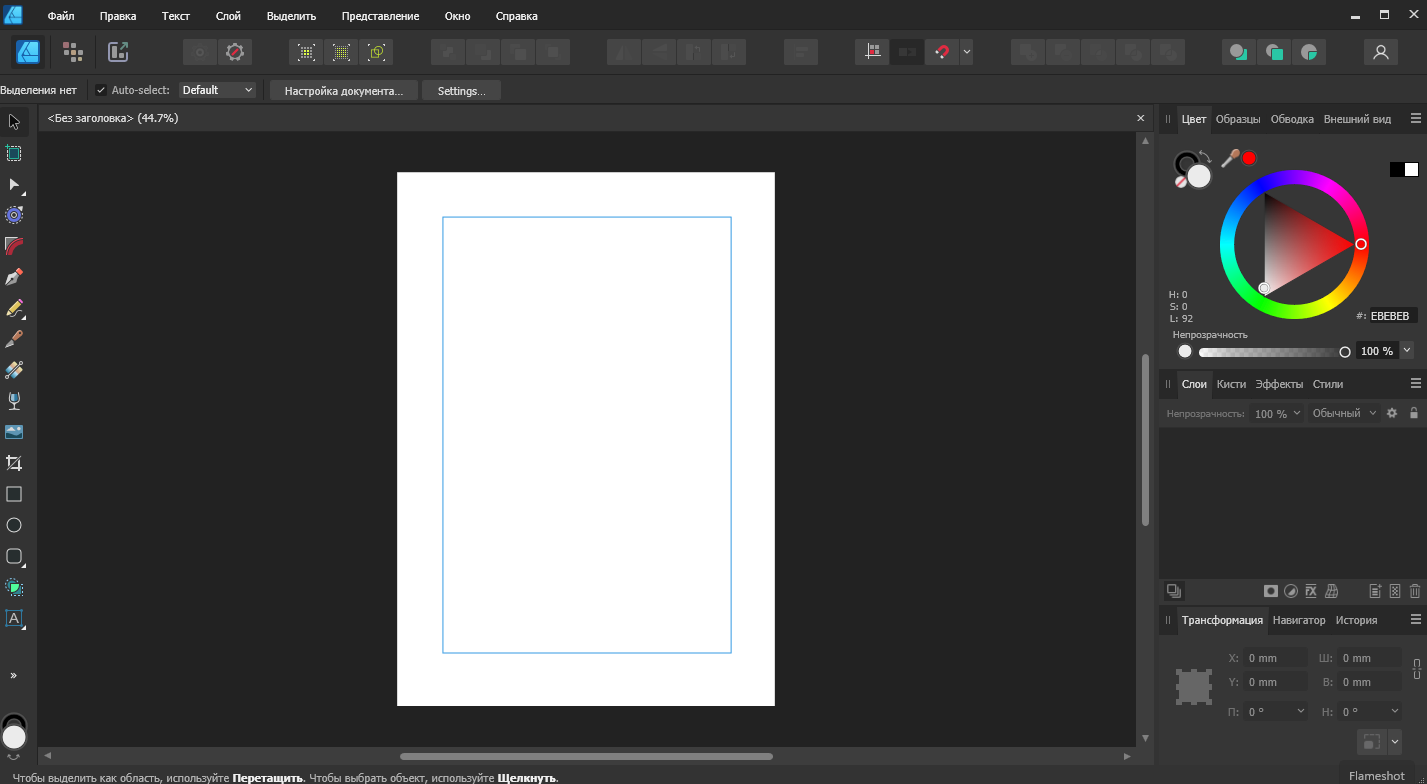The height and width of the screenshot is (784, 1427).
Task: Switch to Export Persona
Action: [x=119, y=52]
